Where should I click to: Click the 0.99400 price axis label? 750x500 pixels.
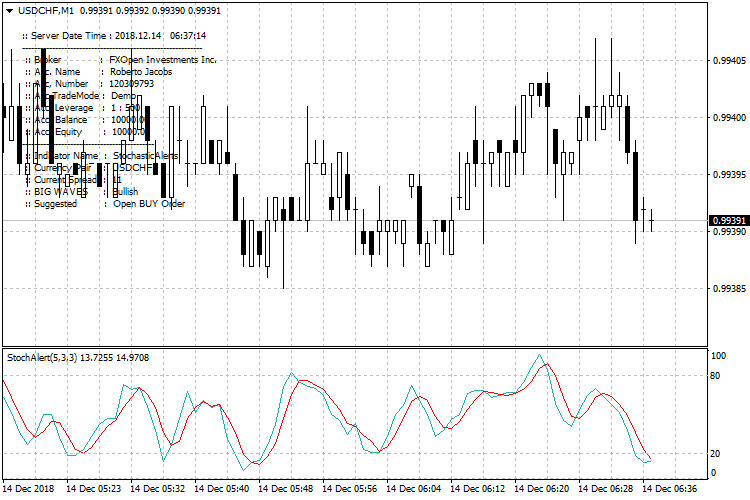728,118
